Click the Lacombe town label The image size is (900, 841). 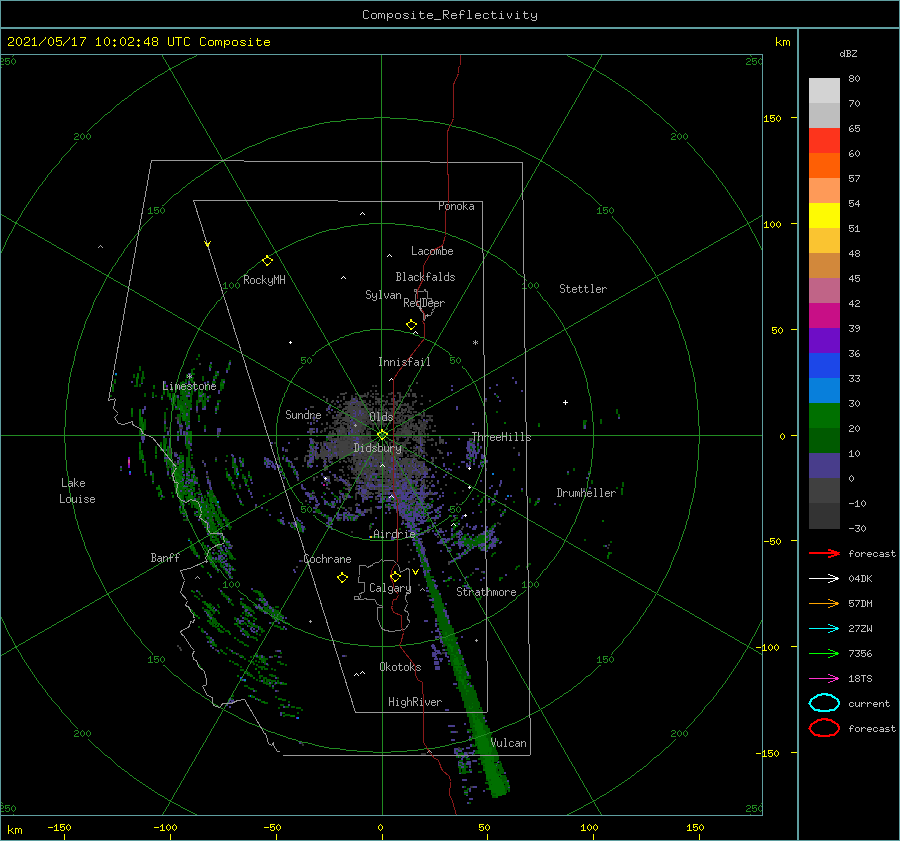coord(432,251)
